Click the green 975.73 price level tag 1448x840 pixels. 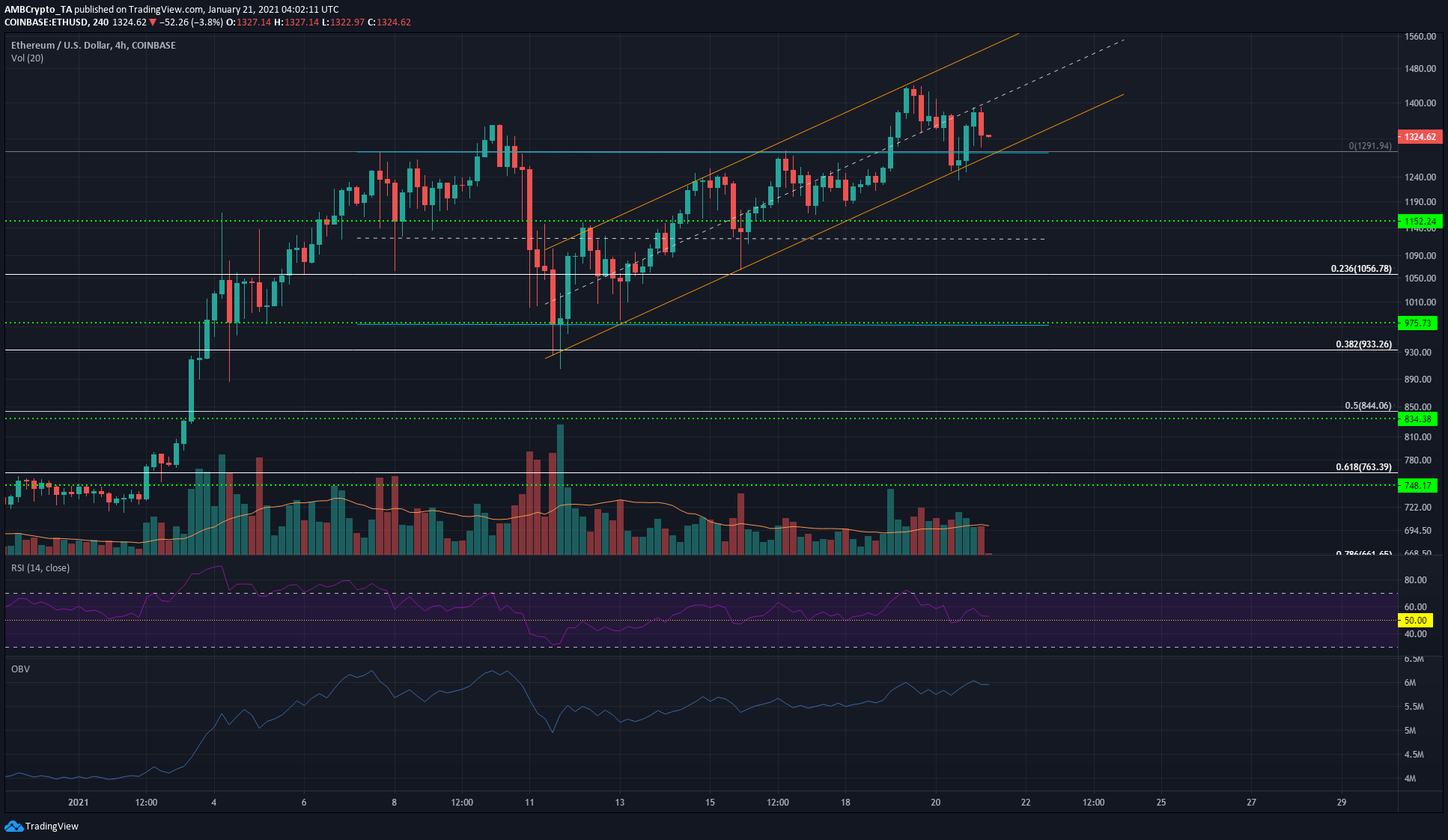tap(1417, 323)
